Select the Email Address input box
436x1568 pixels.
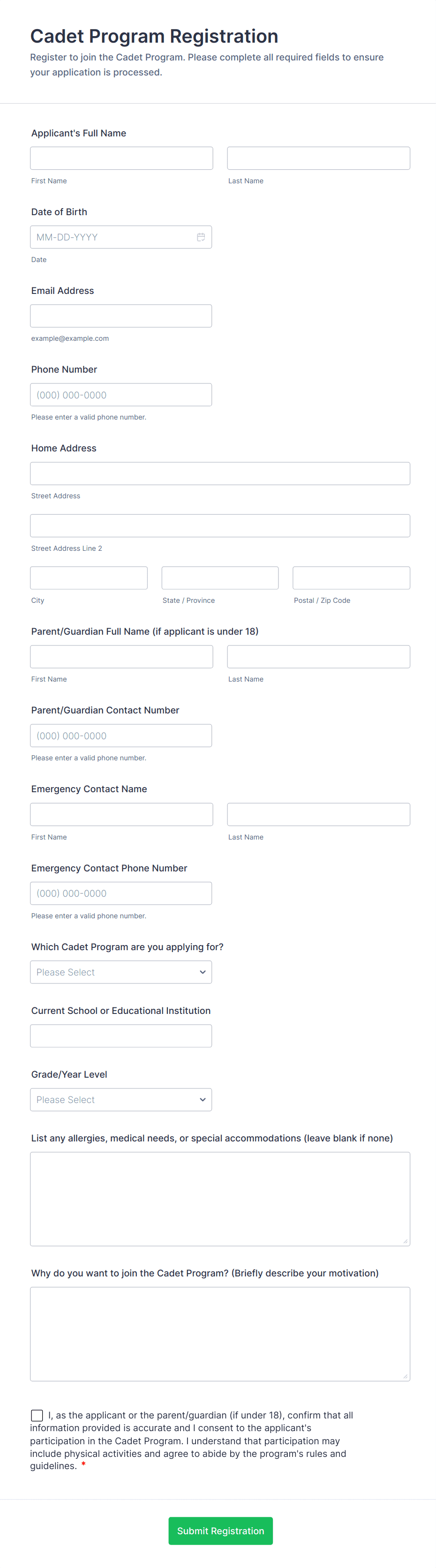point(121,316)
